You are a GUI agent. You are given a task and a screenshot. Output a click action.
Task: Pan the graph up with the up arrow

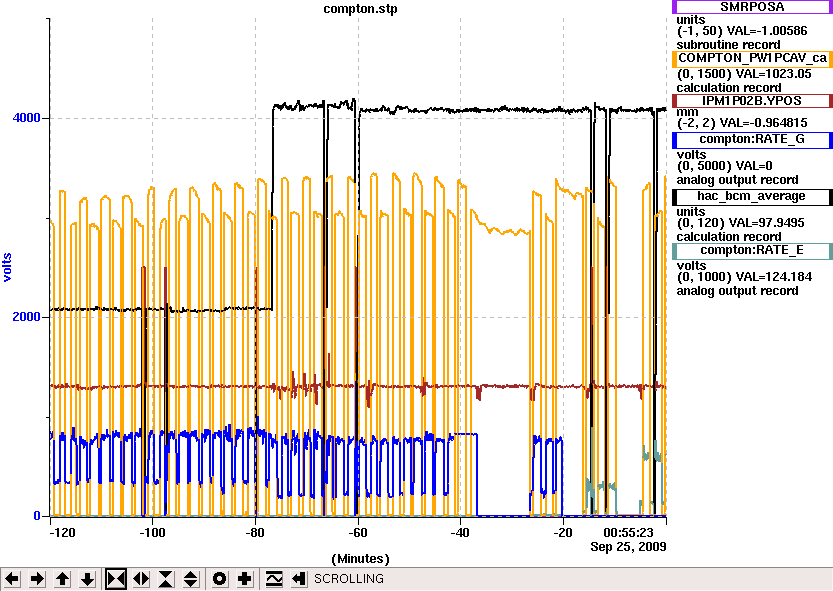[x=63, y=579]
